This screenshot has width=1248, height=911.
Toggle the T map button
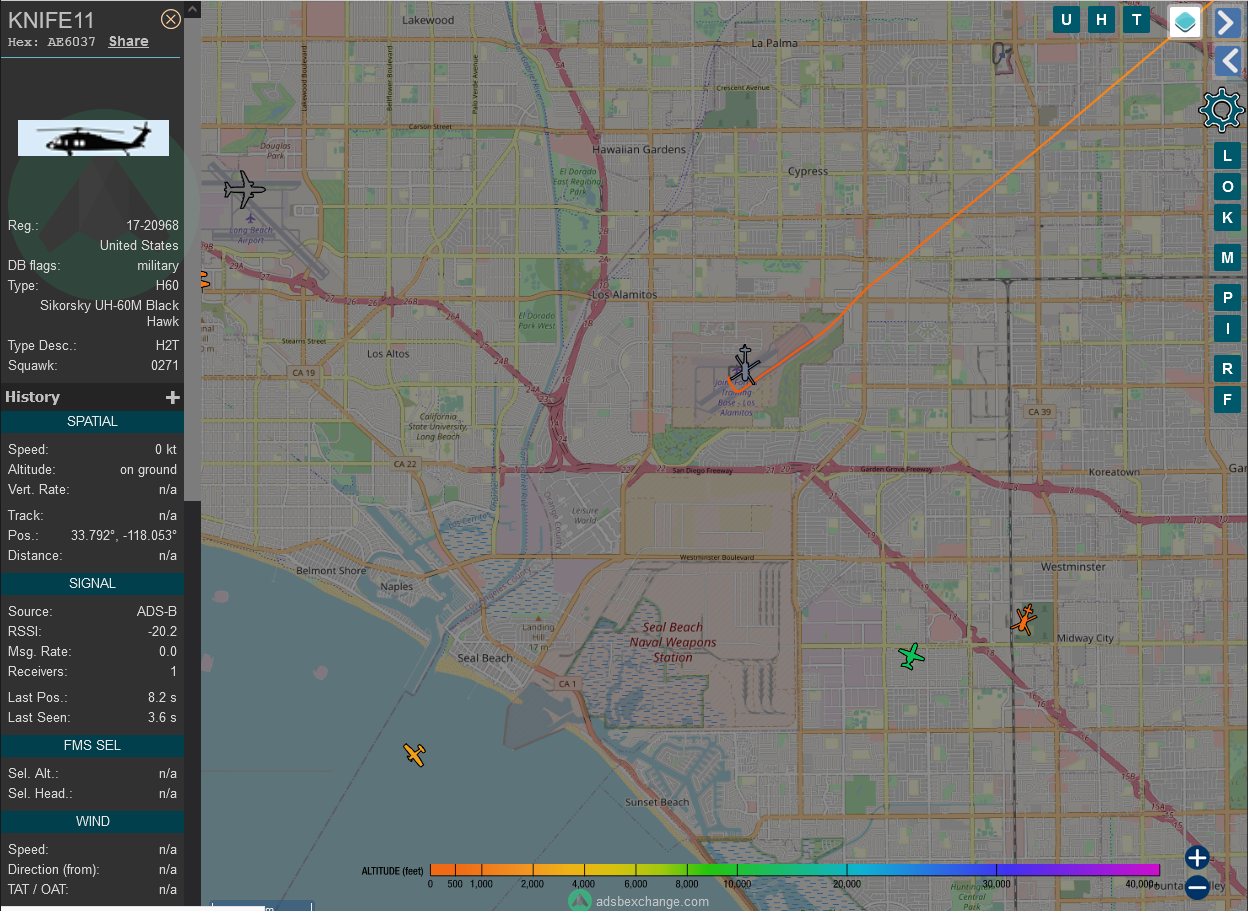pyautogui.click(x=1136, y=20)
